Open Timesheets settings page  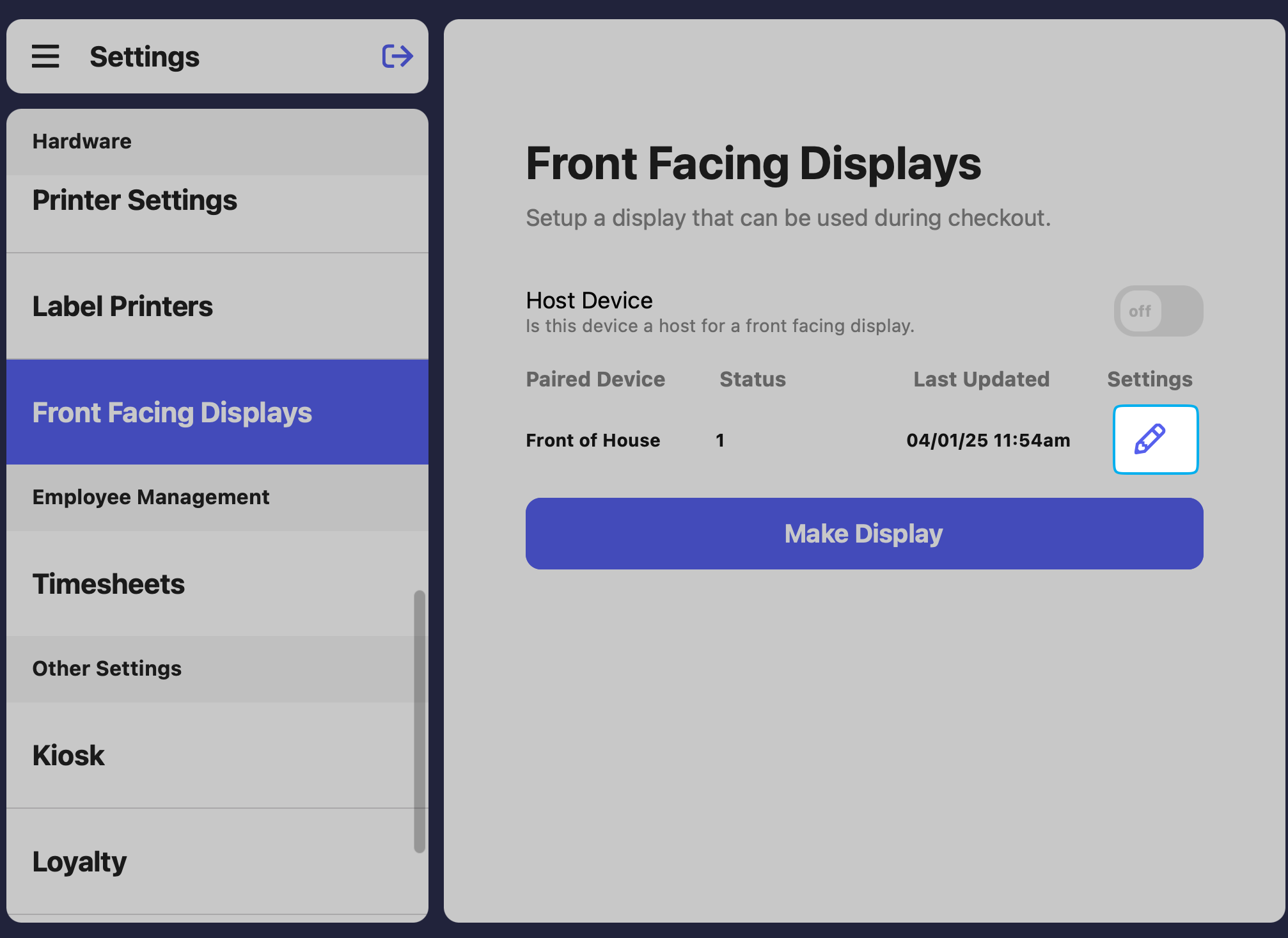pyautogui.click(x=109, y=584)
